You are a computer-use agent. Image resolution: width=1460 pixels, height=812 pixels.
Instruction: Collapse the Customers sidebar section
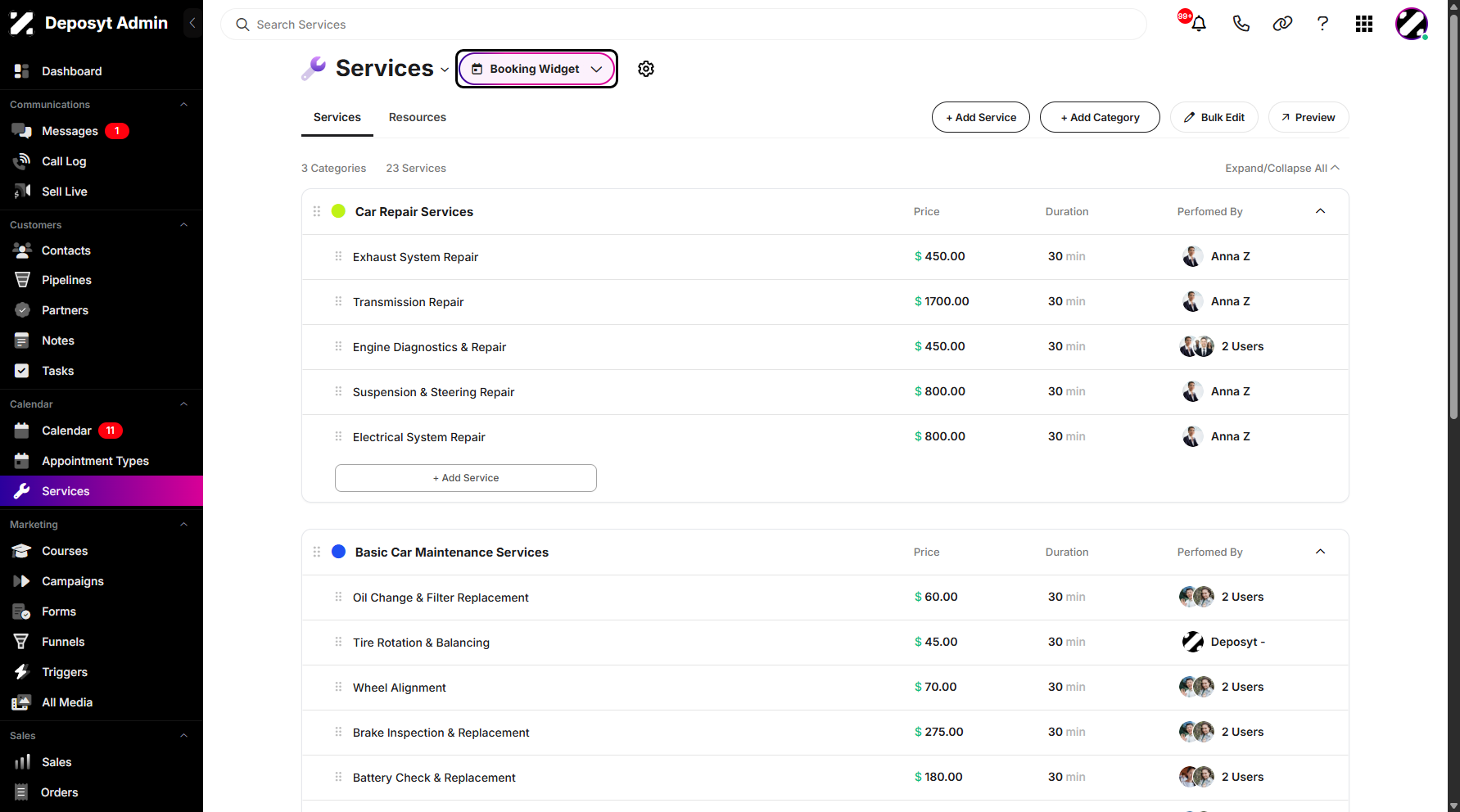pyautogui.click(x=183, y=225)
